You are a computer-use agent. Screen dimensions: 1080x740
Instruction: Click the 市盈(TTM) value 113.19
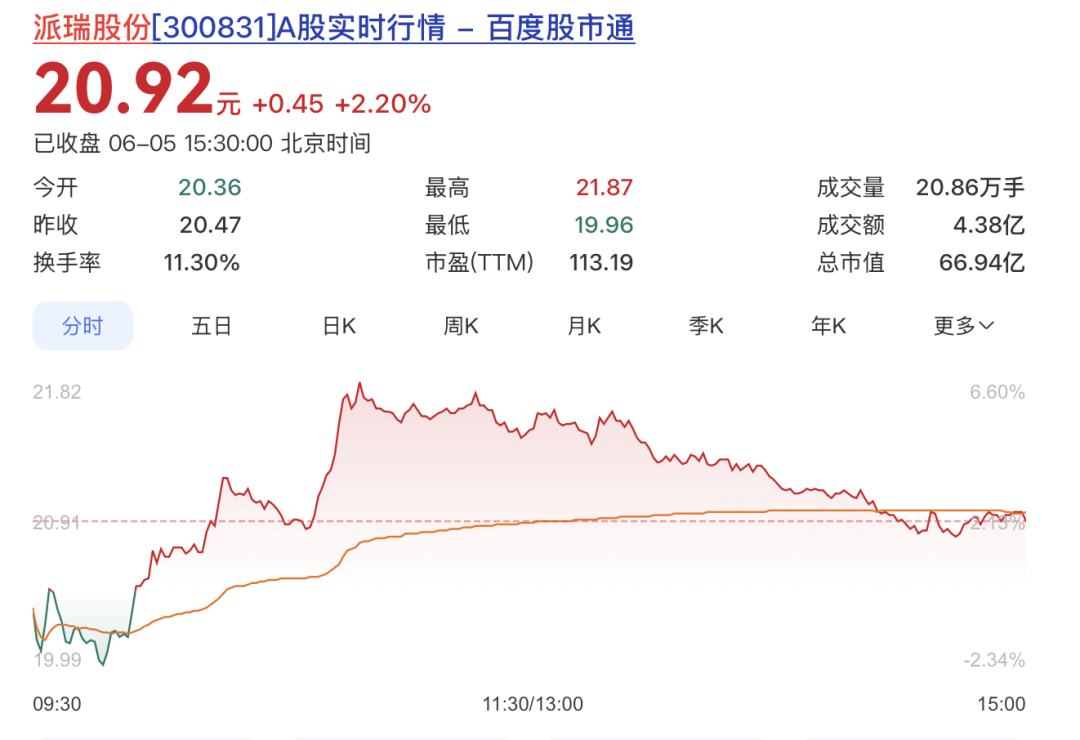(x=601, y=263)
